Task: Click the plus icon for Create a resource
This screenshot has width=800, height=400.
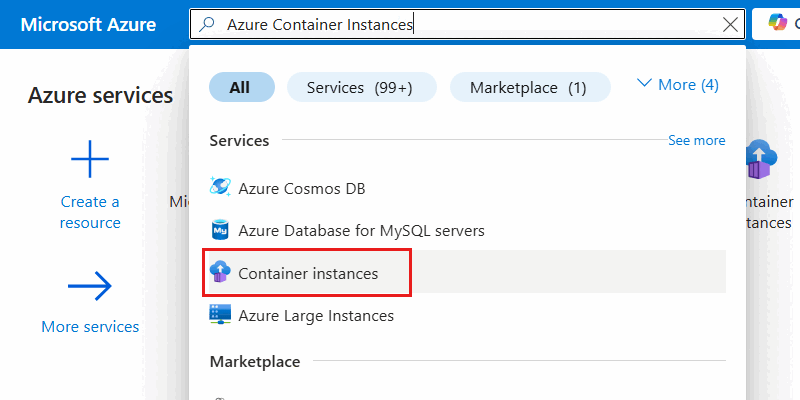Action: [89, 160]
